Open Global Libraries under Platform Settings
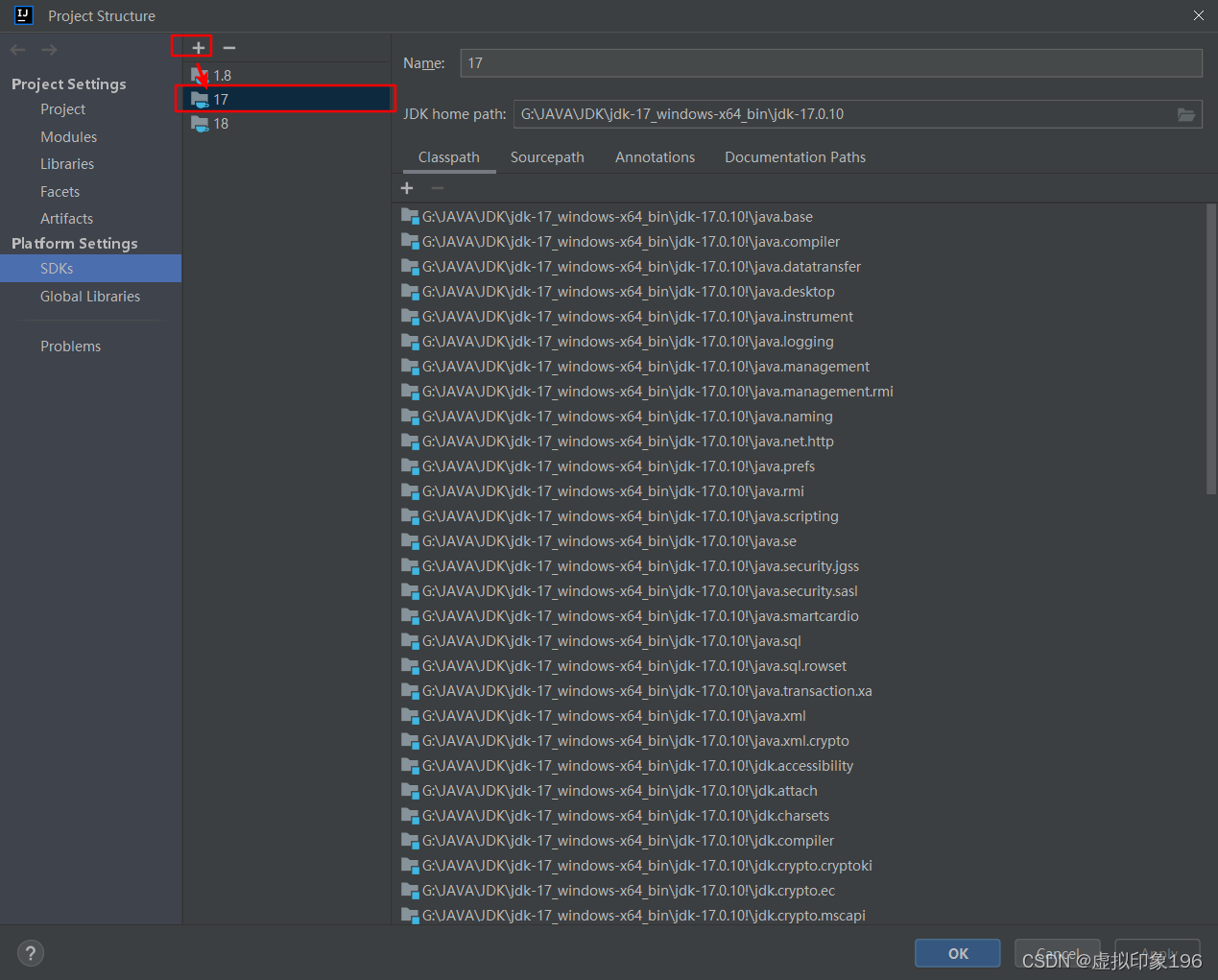1218x980 pixels. [90, 296]
